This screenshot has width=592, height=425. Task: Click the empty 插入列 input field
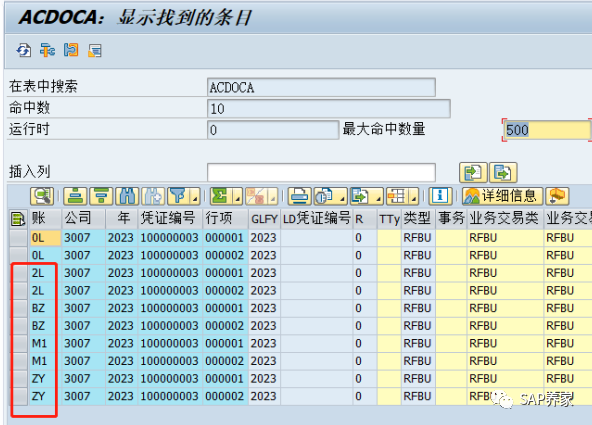click(321, 172)
